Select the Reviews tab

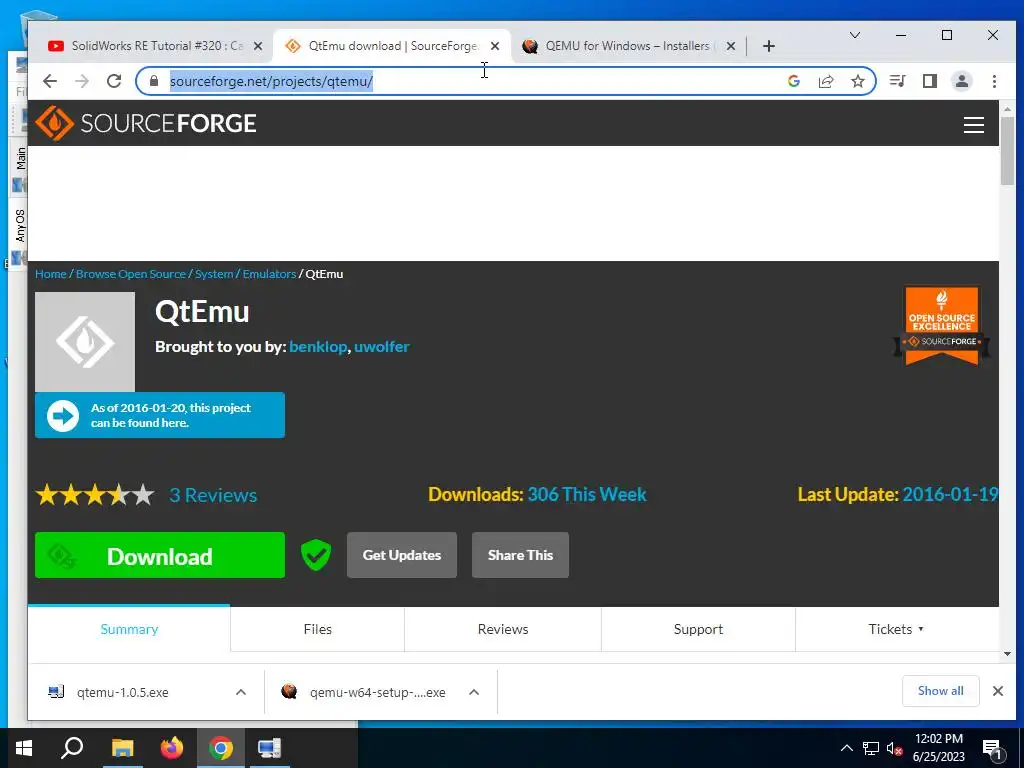tap(503, 629)
